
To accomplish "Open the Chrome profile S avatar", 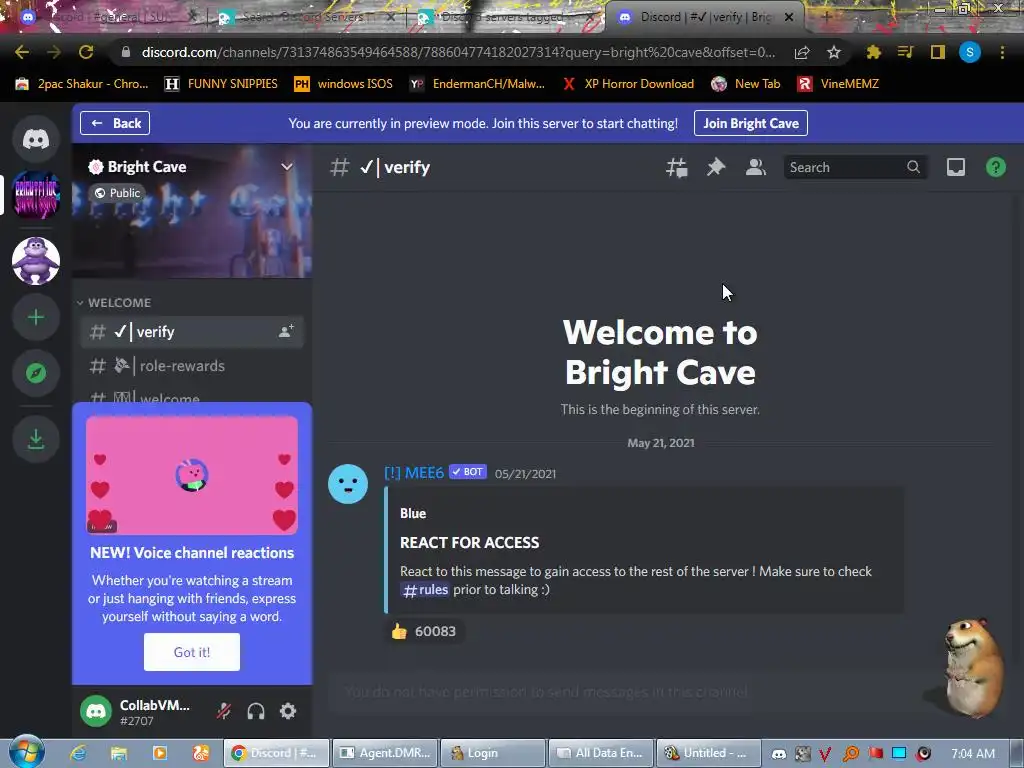I will (x=970, y=52).
